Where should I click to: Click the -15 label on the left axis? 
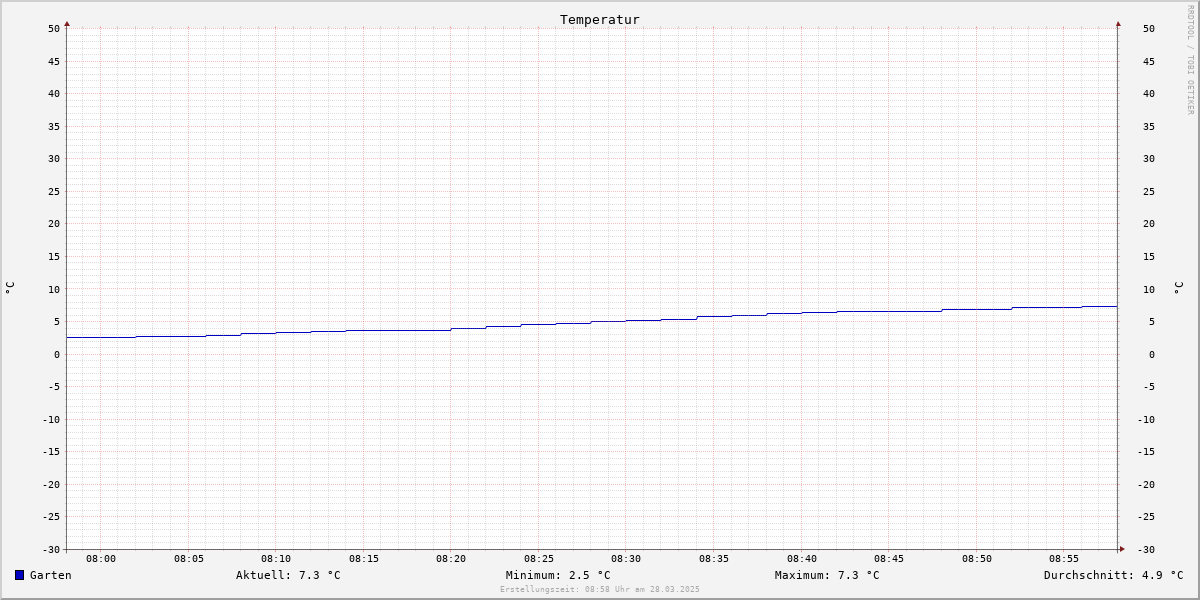[x=51, y=451]
